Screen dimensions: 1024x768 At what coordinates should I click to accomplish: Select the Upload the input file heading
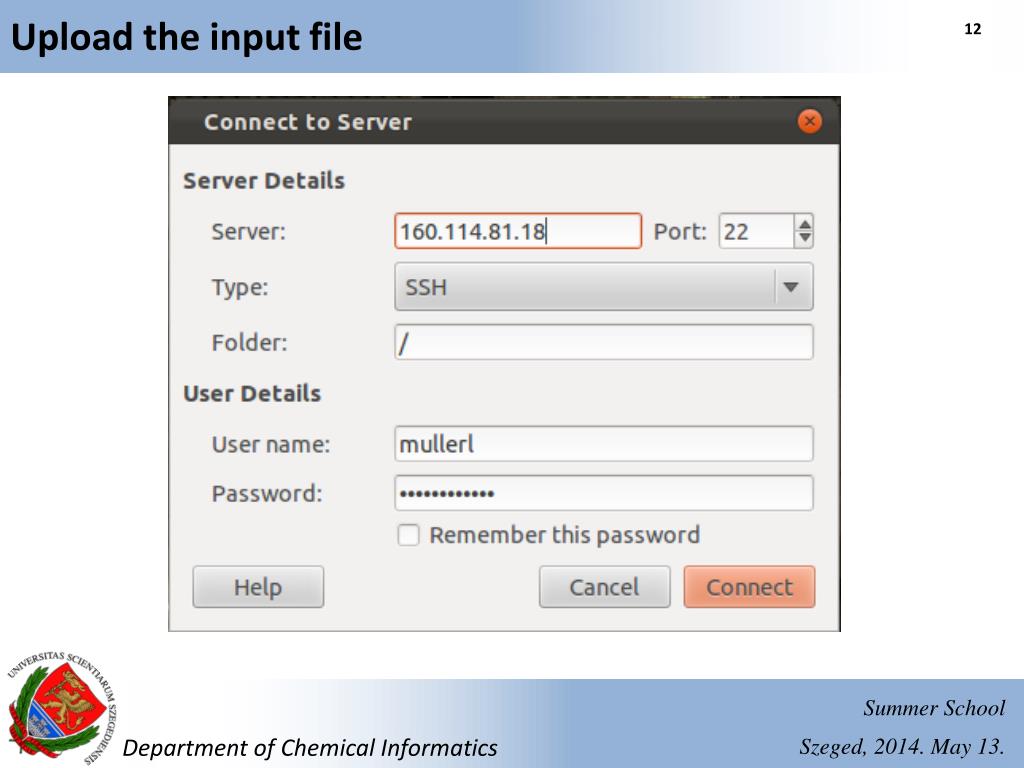[x=187, y=38]
